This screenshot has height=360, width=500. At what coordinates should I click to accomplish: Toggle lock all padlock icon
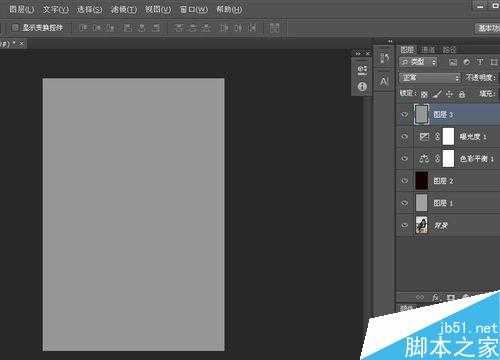pos(462,95)
